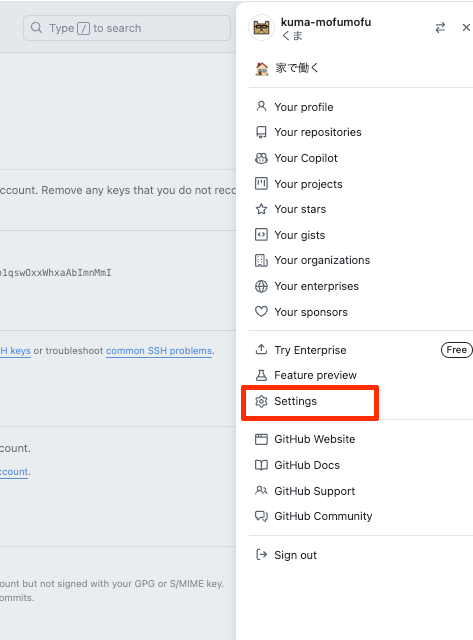Follow the common SSH problems link
473x640 pixels.
(x=159, y=351)
